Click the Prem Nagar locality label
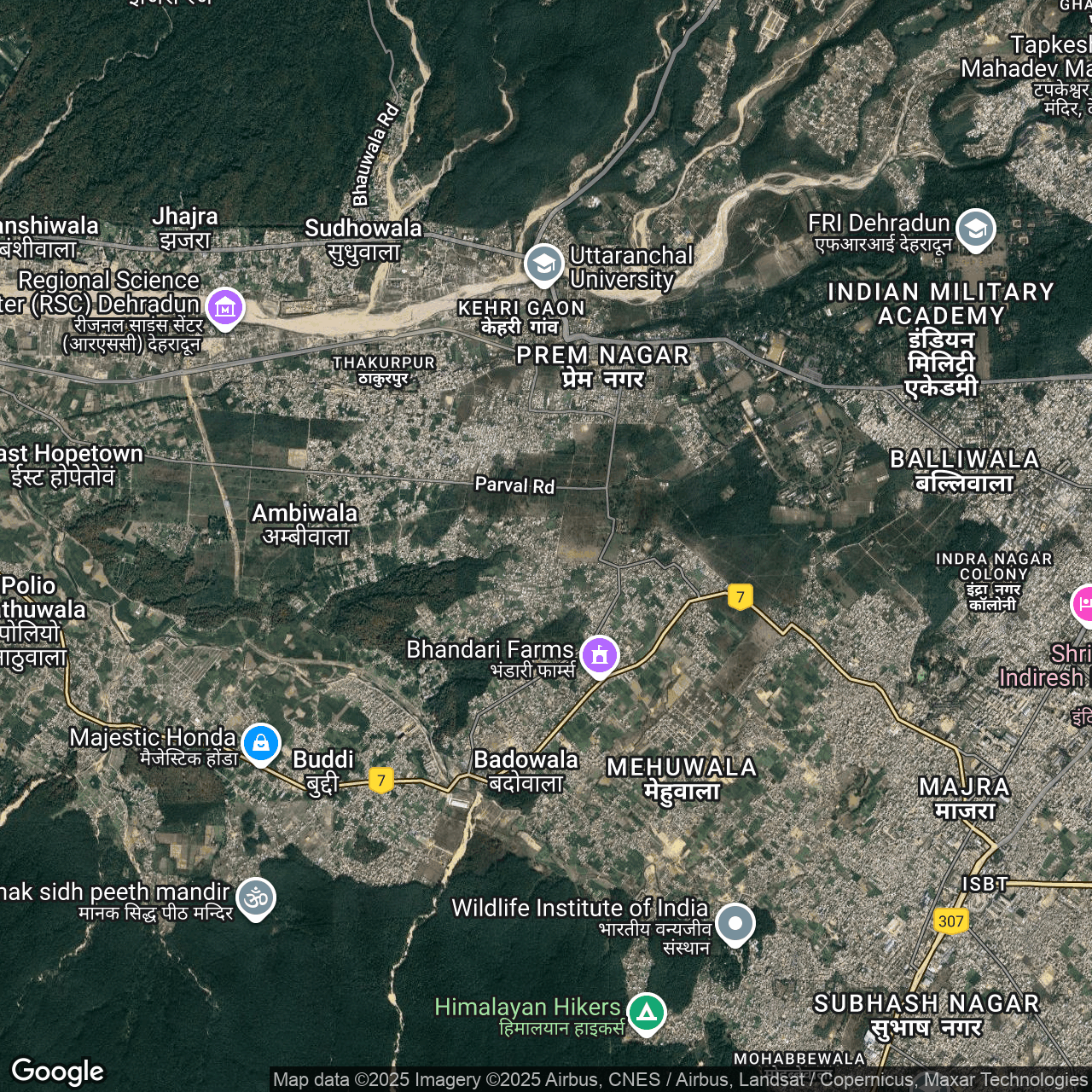Screen dimensions: 1092x1092 [603, 367]
